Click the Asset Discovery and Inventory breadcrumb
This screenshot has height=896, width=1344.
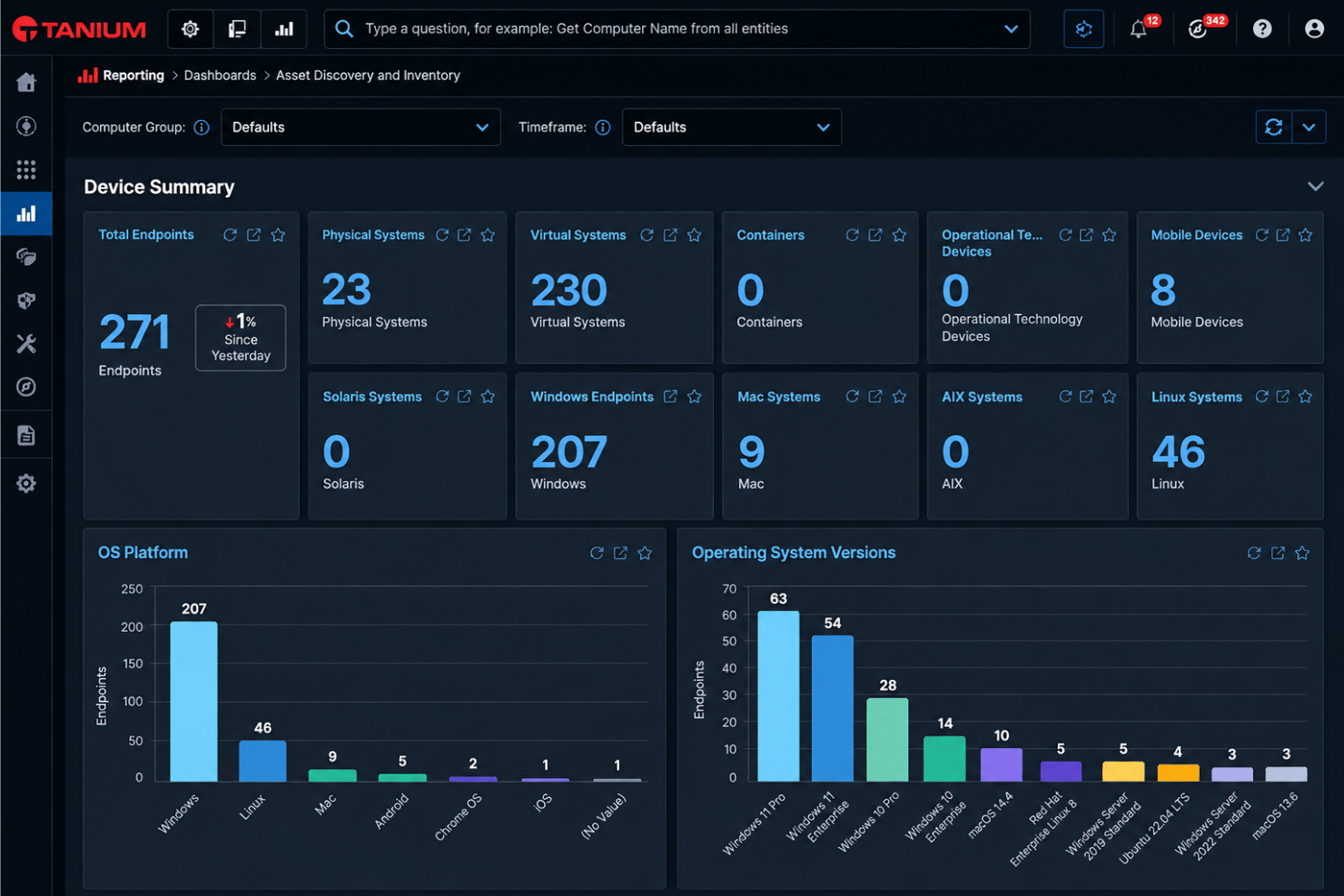coord(368,75)
